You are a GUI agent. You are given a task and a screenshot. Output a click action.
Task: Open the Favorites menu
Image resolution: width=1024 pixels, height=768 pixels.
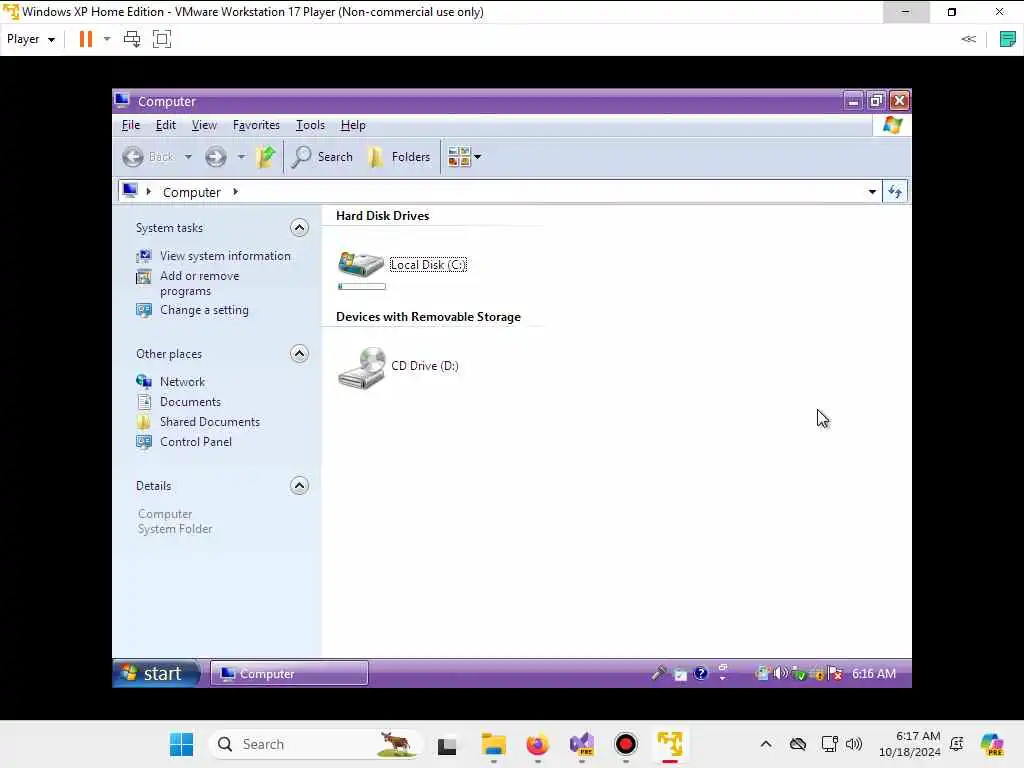coord(256,125)
